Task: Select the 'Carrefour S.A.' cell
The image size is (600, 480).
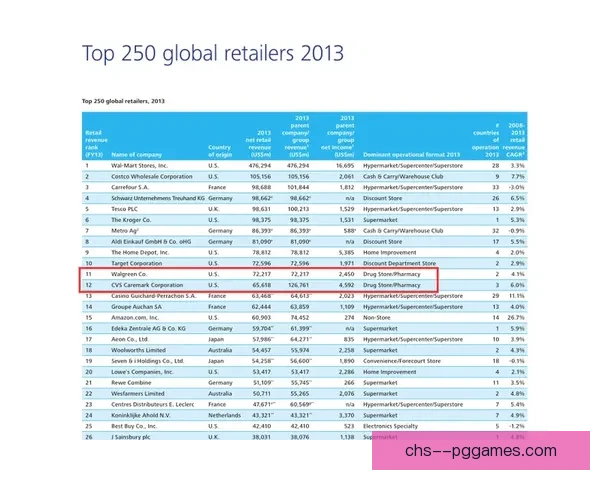Action: tap(130, 187)
